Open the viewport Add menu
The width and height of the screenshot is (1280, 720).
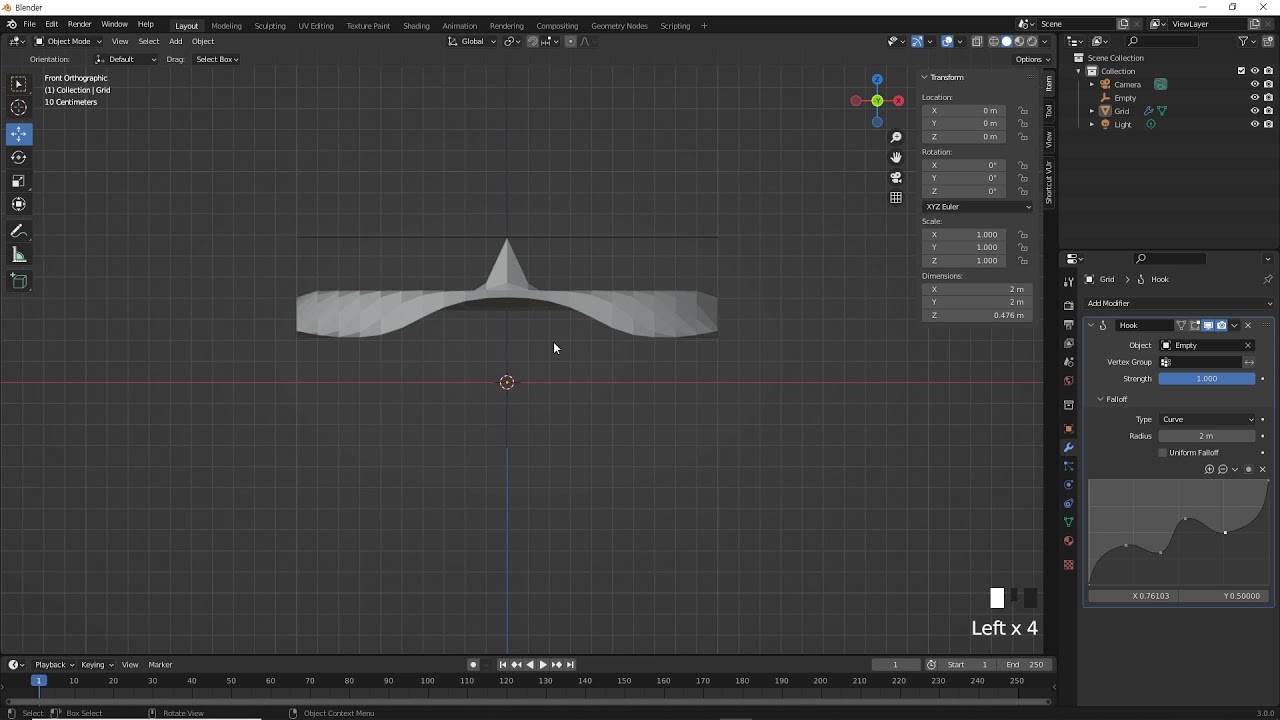(x=176, y=41)
